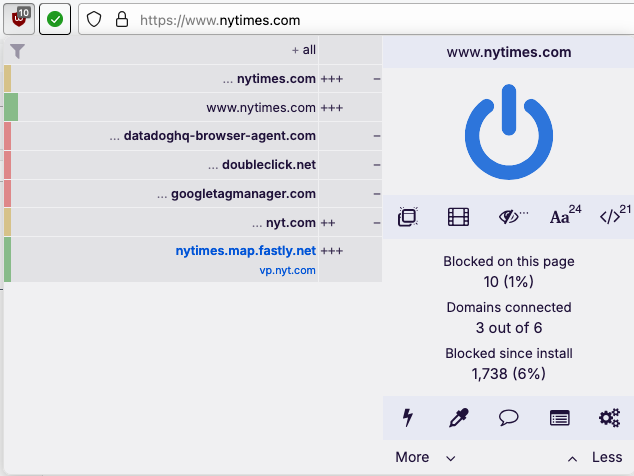Click the minus mark on doubleclick.net row
This screenshot has height=476, width=634.
click(x=377, y=165)
